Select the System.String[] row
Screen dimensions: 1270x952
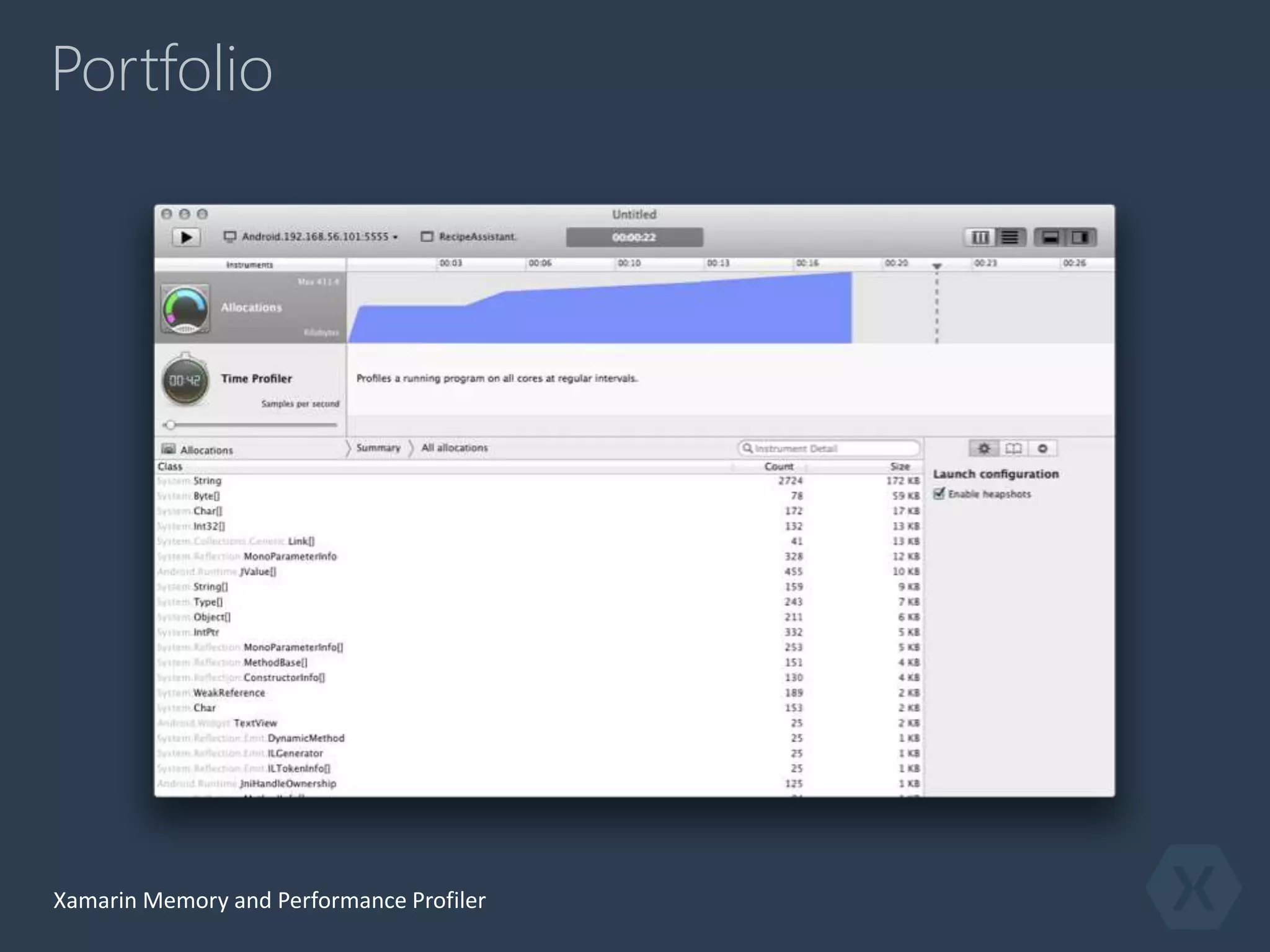pyautogui.click(x=538, y=587)
